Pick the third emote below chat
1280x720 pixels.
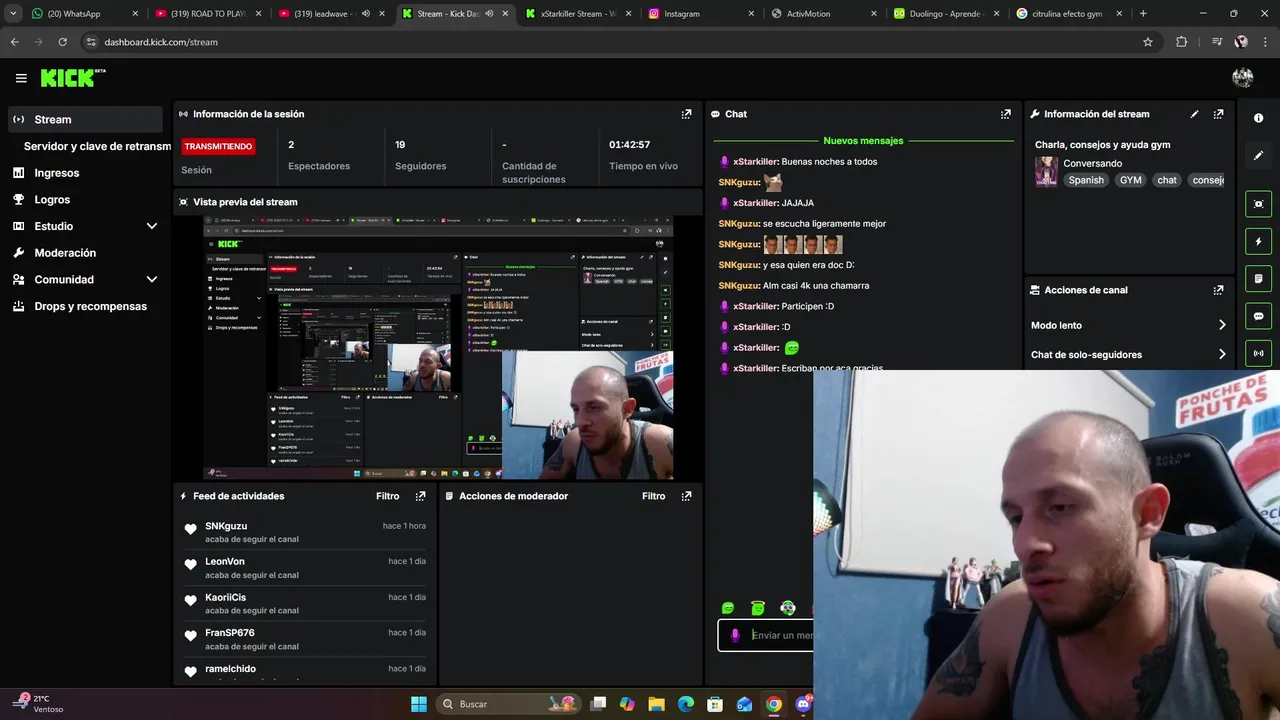(788, 608)
